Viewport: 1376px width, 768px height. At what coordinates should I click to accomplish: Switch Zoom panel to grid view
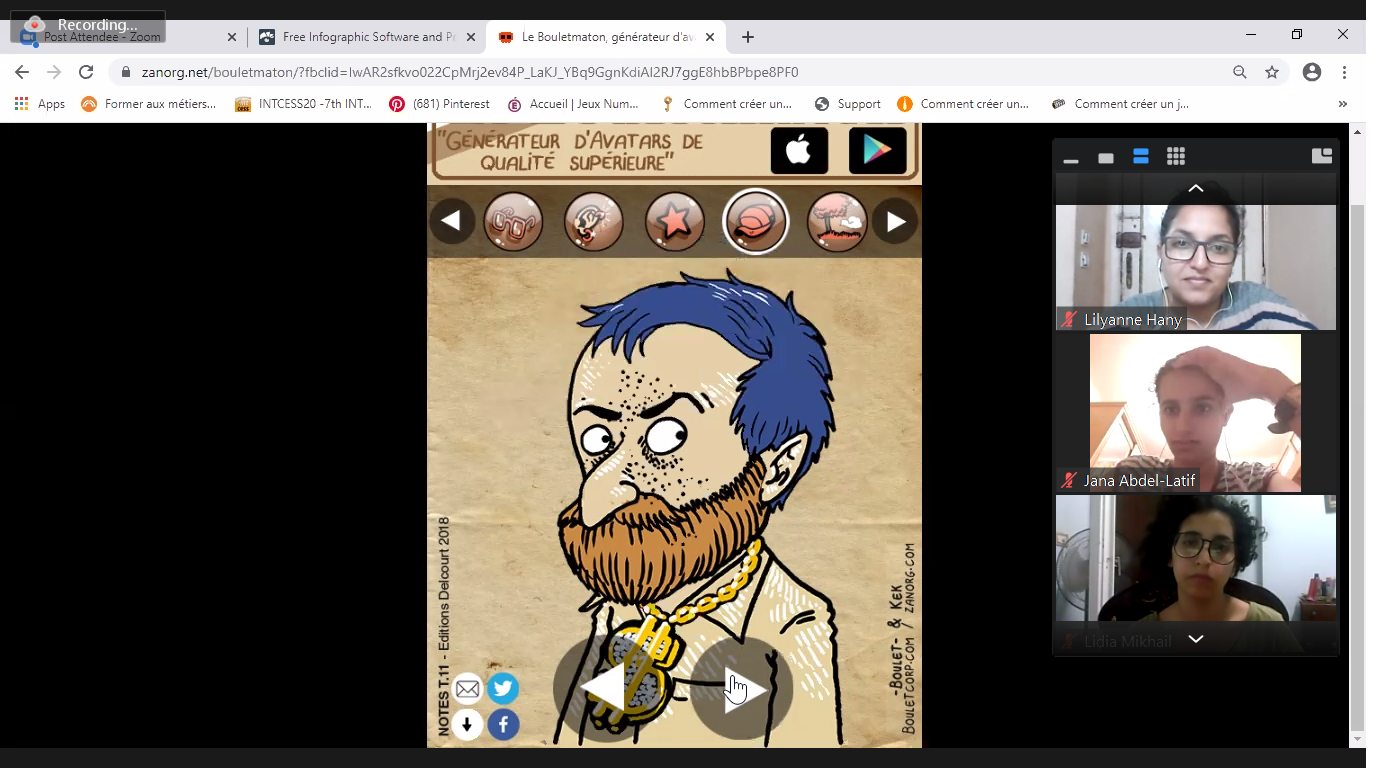point(1176,157)
